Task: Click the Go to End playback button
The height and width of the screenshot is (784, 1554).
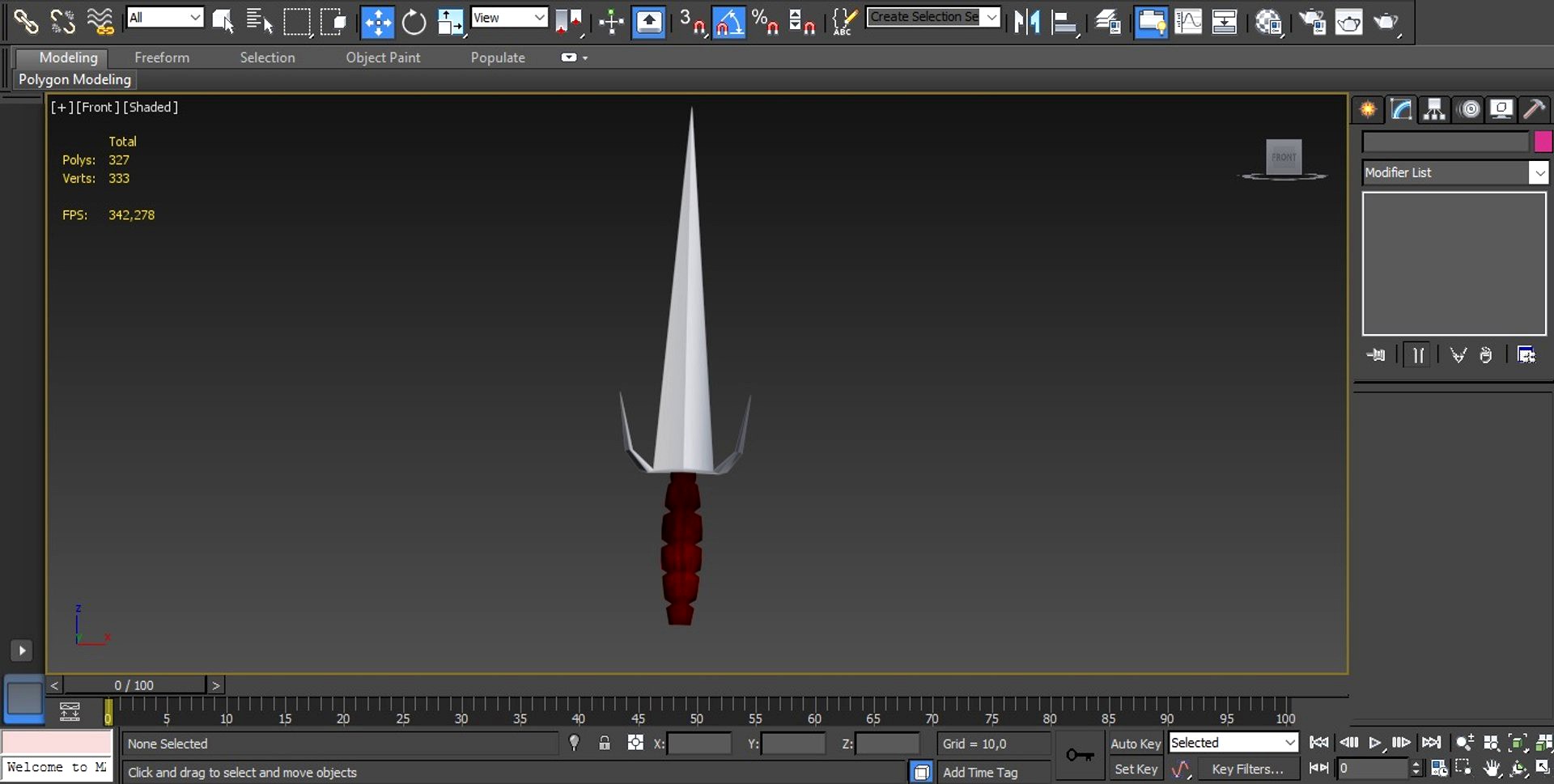Action: point(1431,743)
